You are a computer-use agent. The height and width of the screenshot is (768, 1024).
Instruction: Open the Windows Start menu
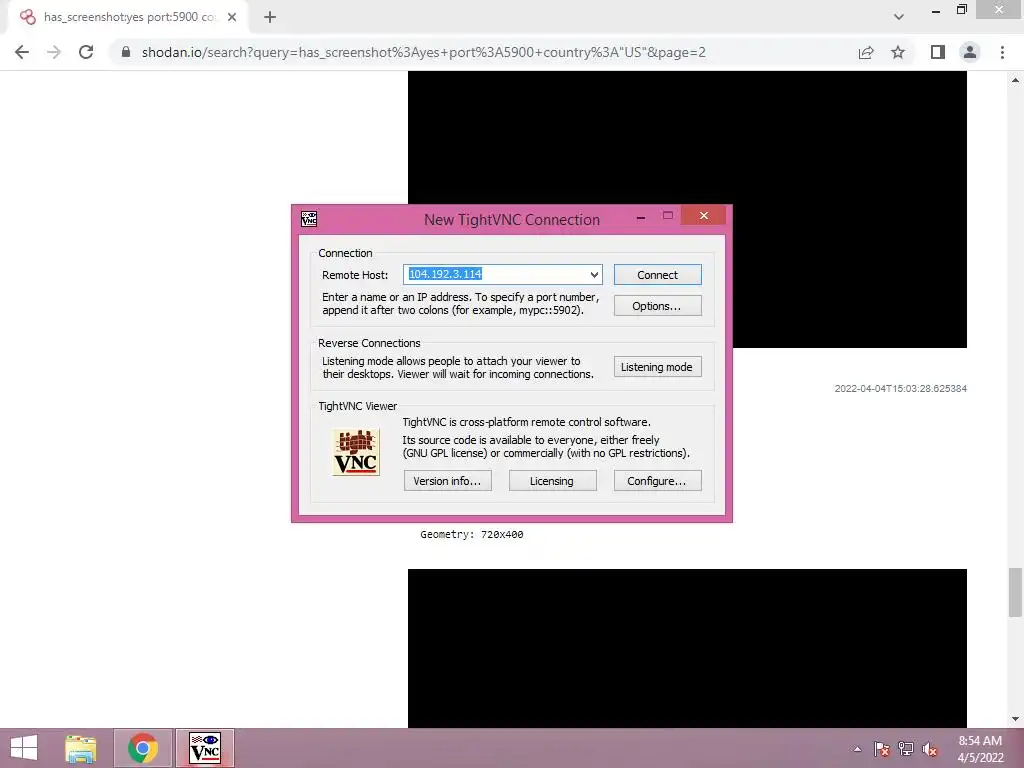[24, 748]
